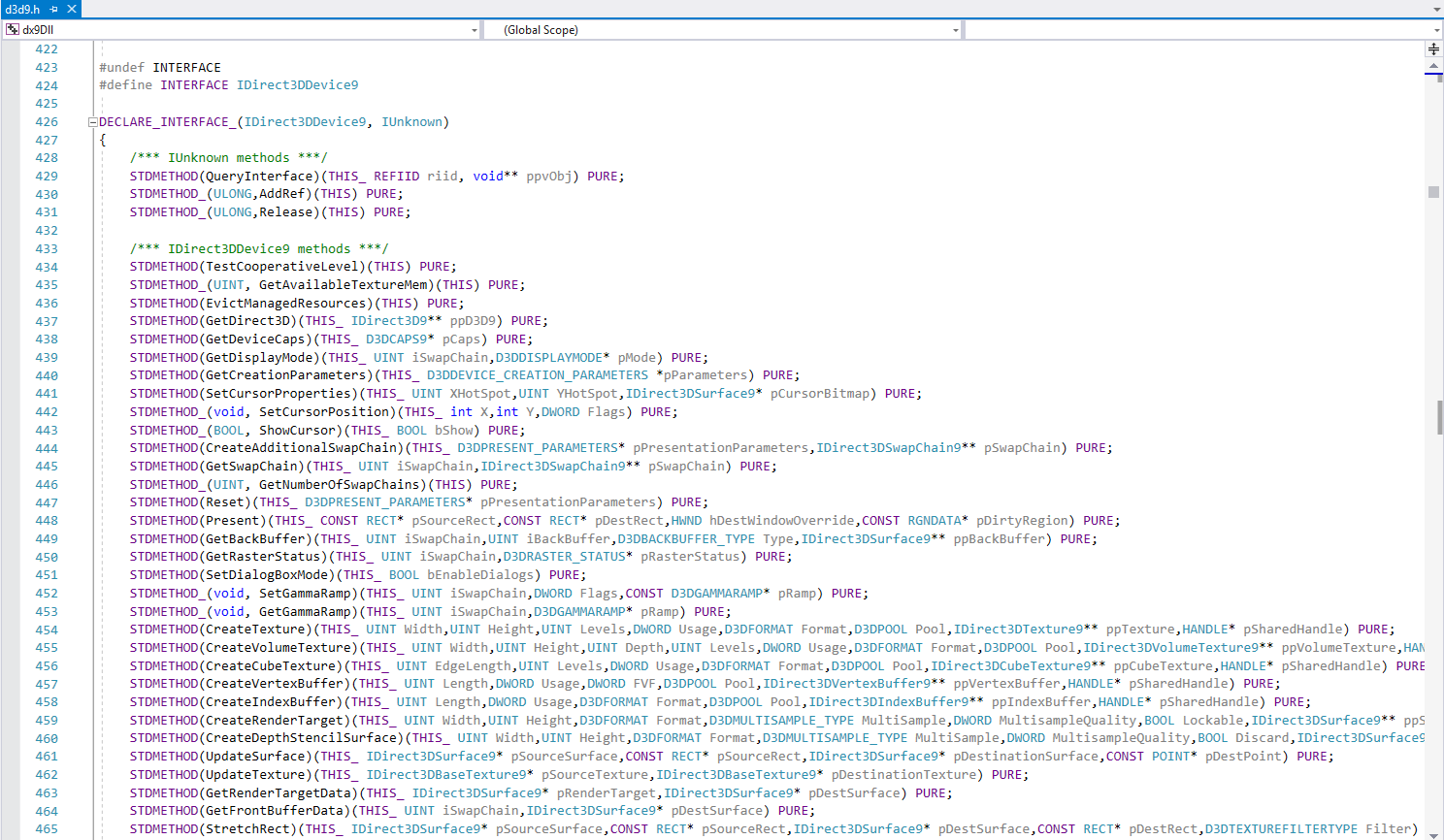This screenshot has height=840, width=1444.
Task: Click the GetRasterStatus method name
Action: coord(263,557)
